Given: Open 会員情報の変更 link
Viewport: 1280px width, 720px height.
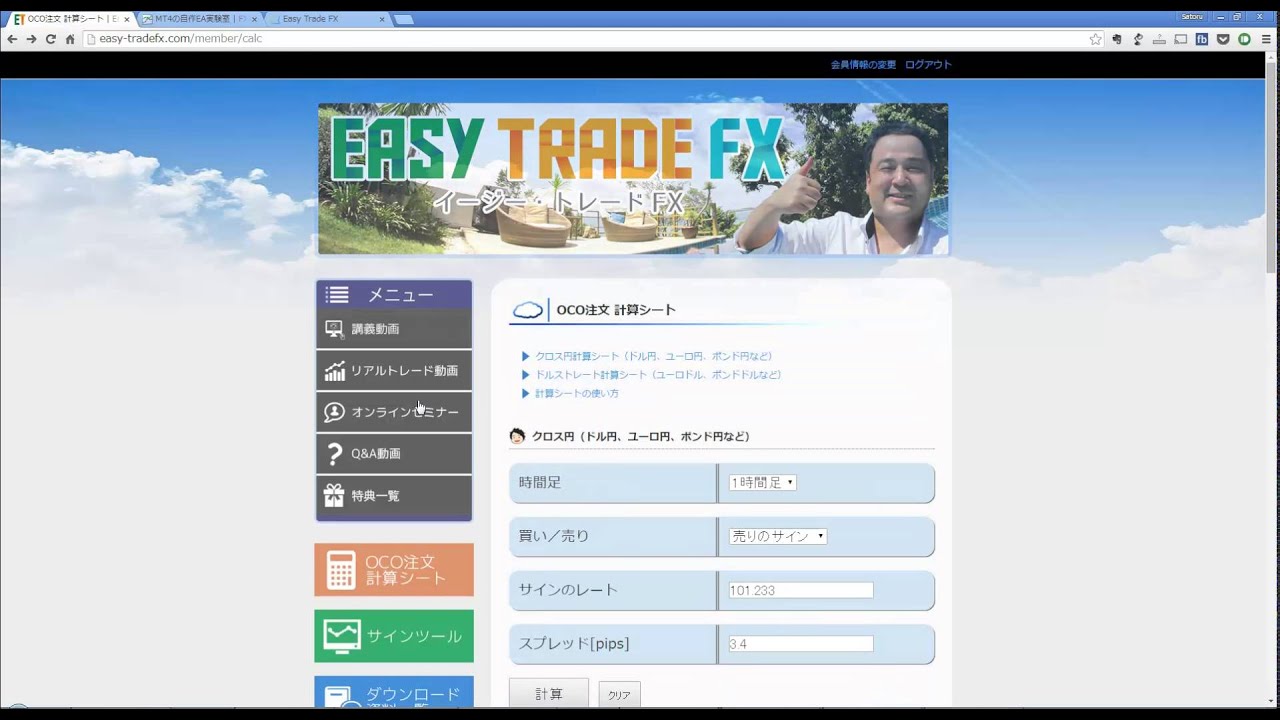Looking at the screenshot, I should 863,64.
